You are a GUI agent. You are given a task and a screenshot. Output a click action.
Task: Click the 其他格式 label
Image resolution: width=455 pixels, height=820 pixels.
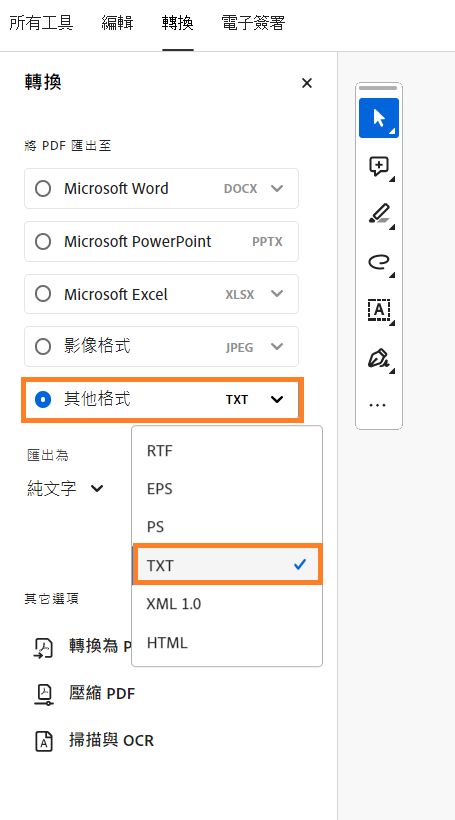click(x=97, y=400)
